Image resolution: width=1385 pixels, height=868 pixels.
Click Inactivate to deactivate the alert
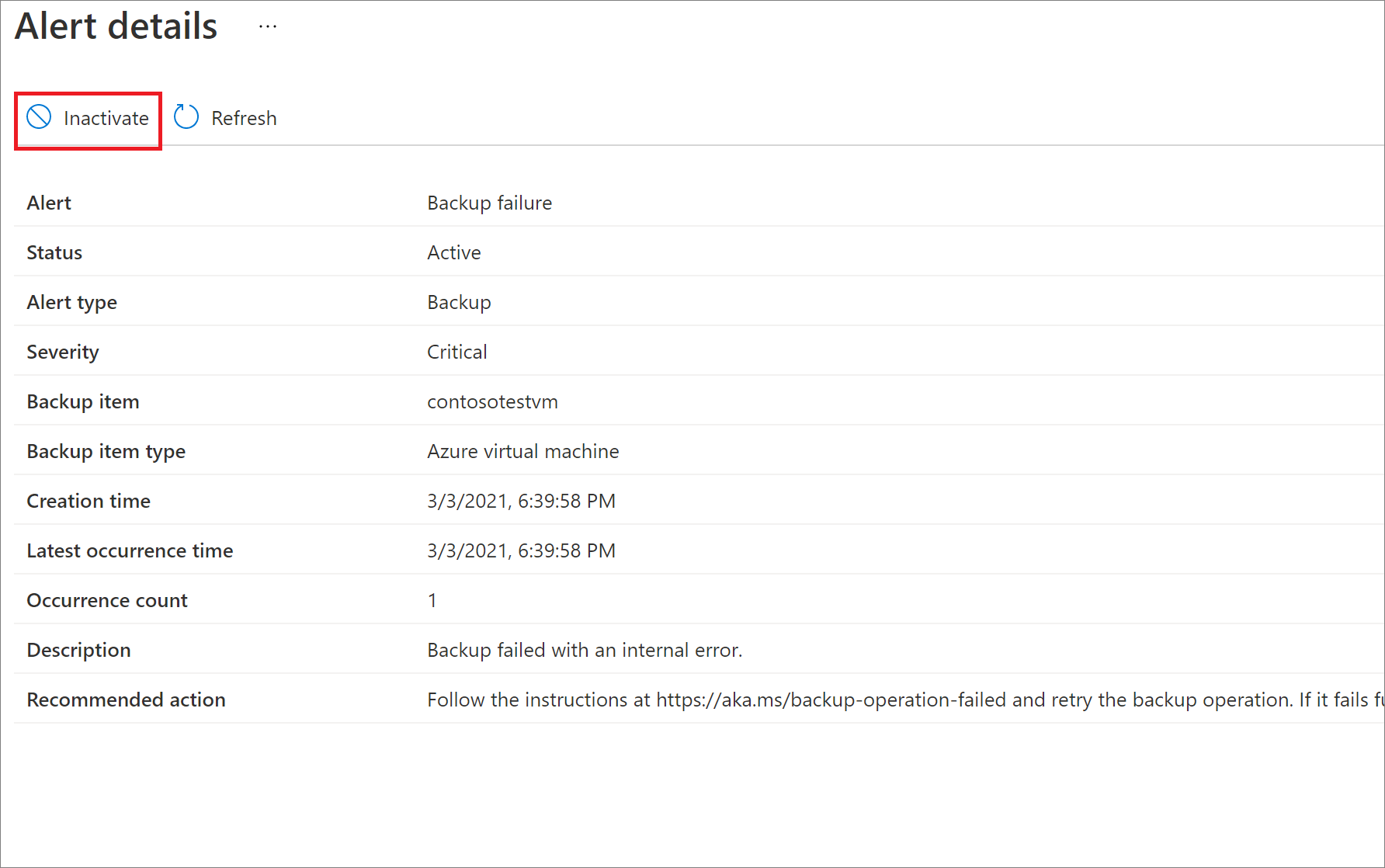(106, 117)
